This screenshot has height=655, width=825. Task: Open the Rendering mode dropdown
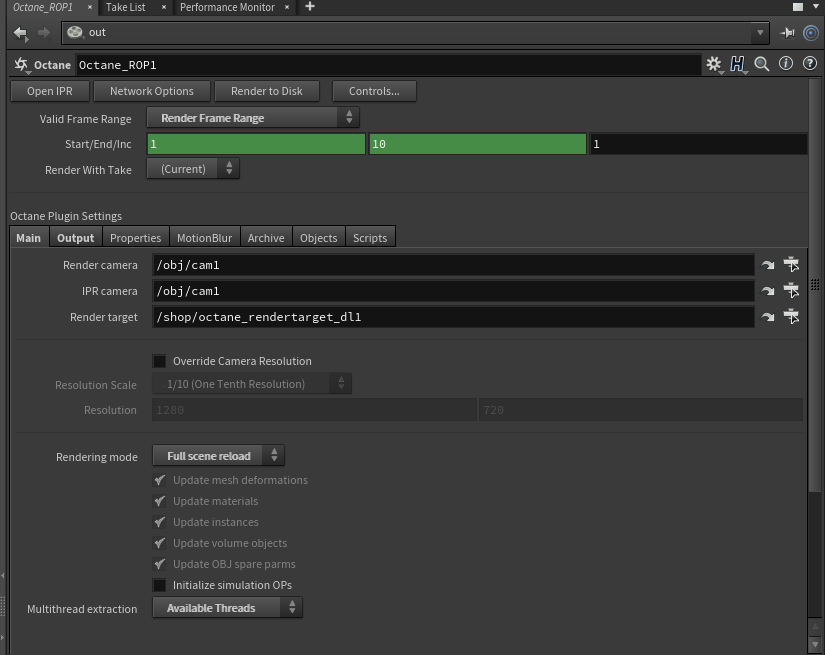point(218,456)
